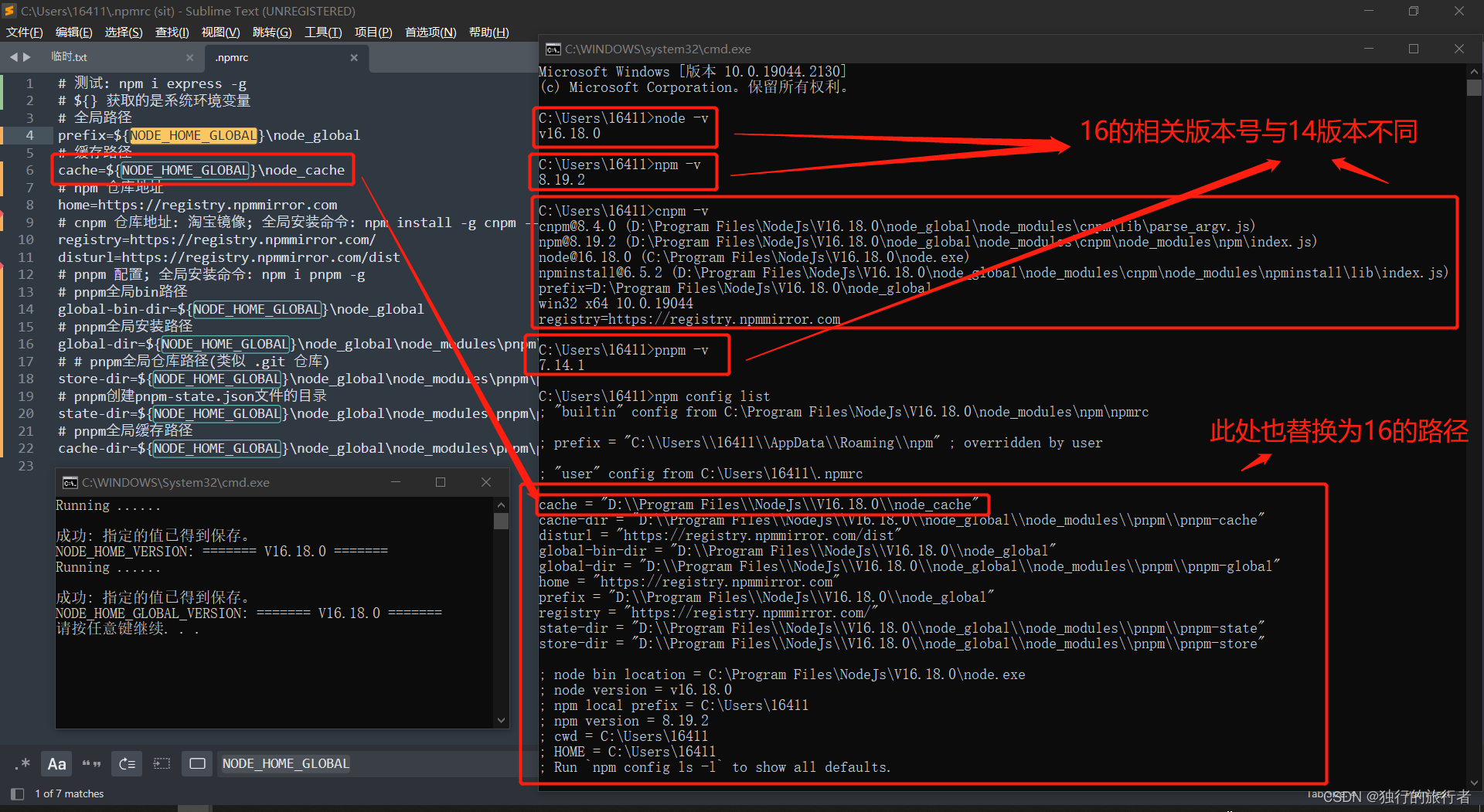1484x812 pixels.
Task: Click line number 4 in gutter
Action: [x=29, y=135]
